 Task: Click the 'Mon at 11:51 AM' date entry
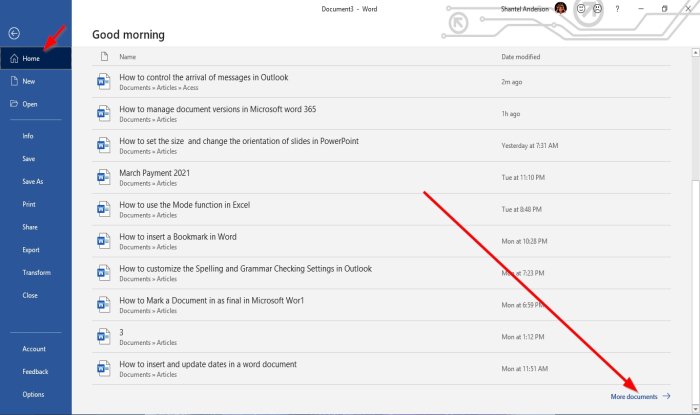point(525,369)
